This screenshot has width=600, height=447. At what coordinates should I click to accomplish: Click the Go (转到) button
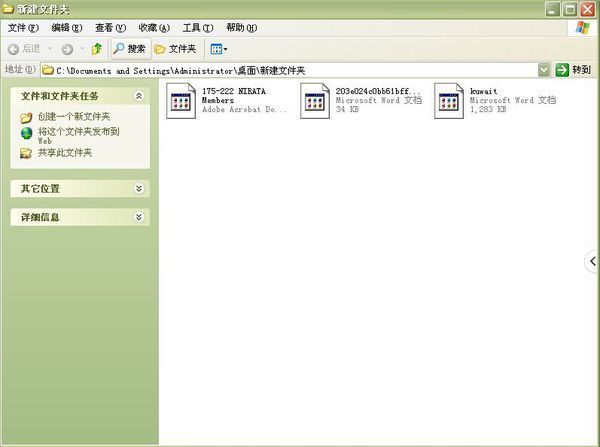[x=573, y=70]
